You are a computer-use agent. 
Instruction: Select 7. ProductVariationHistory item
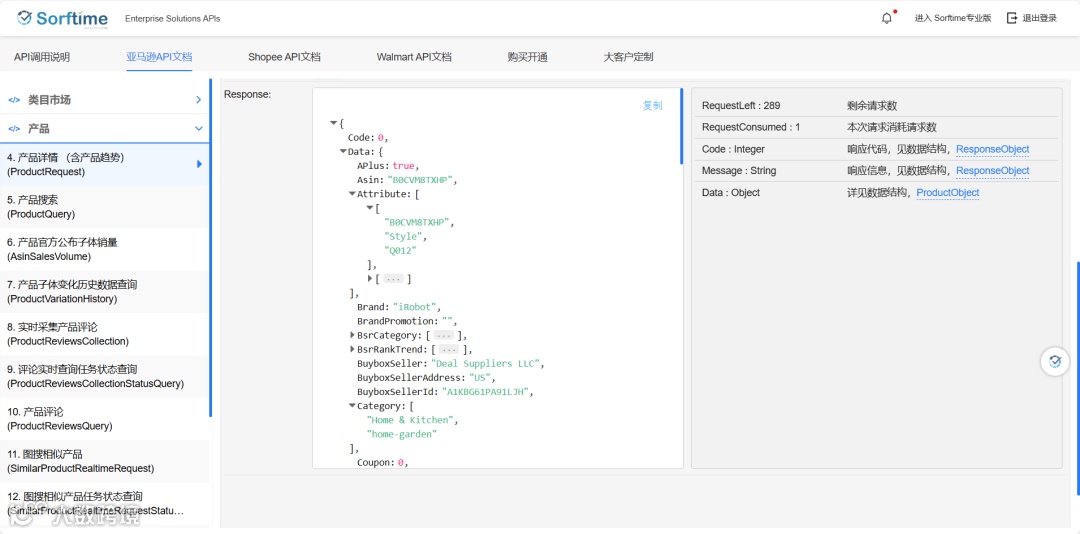point(105,291)
